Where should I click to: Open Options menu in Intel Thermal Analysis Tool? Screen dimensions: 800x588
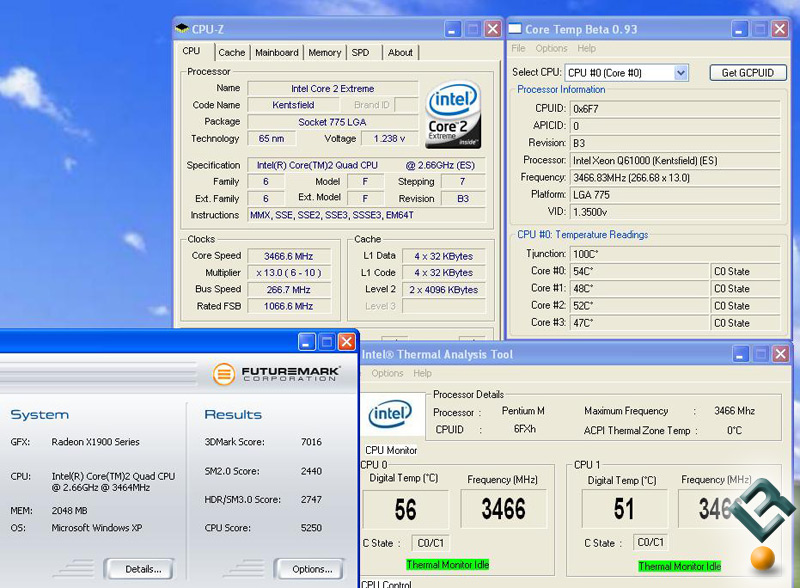coord(387,373)
